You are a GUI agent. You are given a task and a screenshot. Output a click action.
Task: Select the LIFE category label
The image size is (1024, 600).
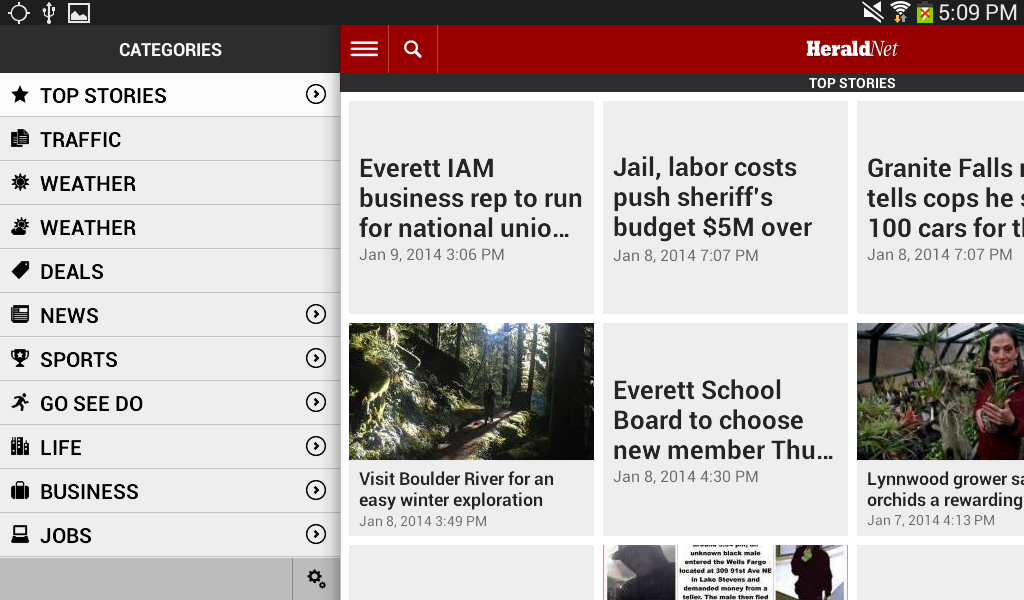(x=61, y=447)
